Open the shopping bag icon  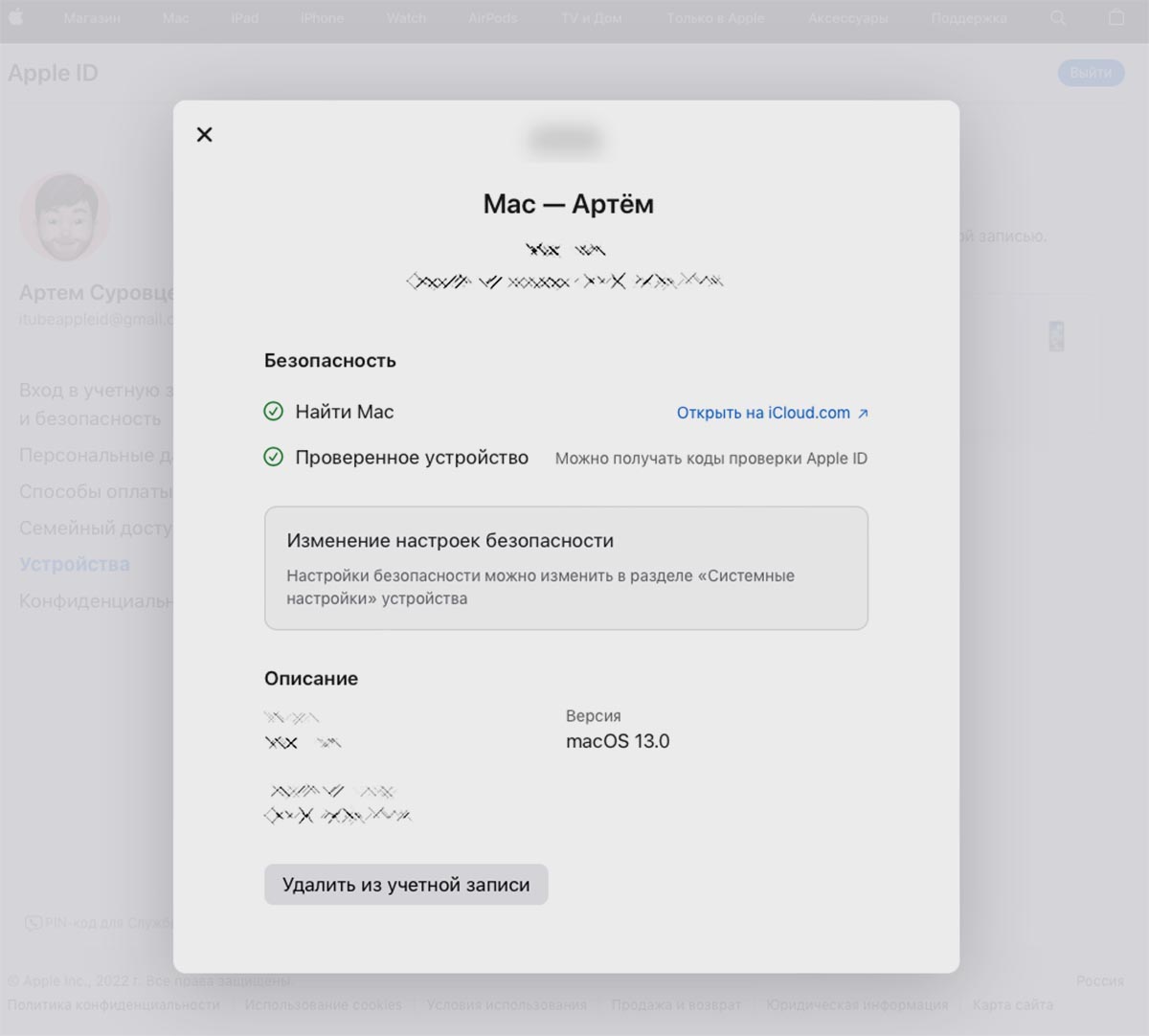pos(1116,18)
